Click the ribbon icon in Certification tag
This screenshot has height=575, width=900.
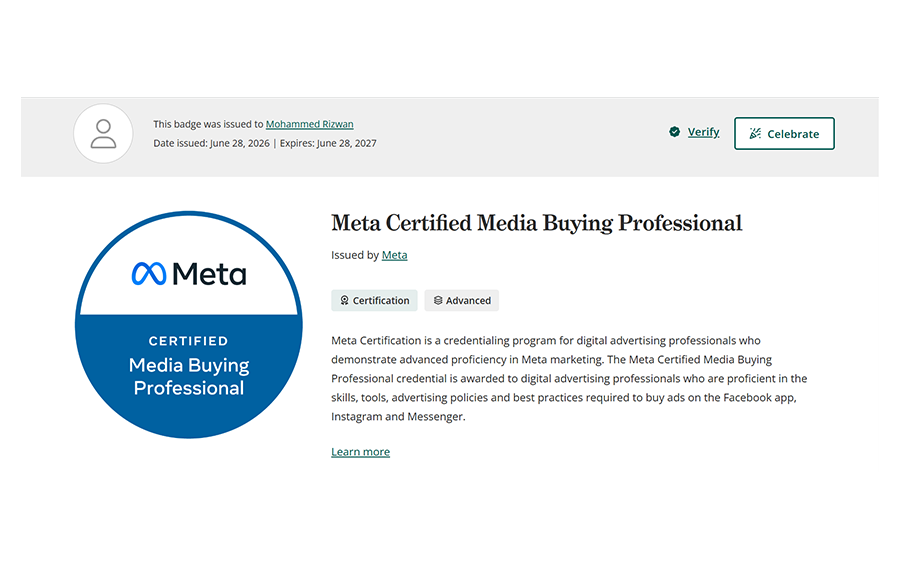[x=344, y=301]
